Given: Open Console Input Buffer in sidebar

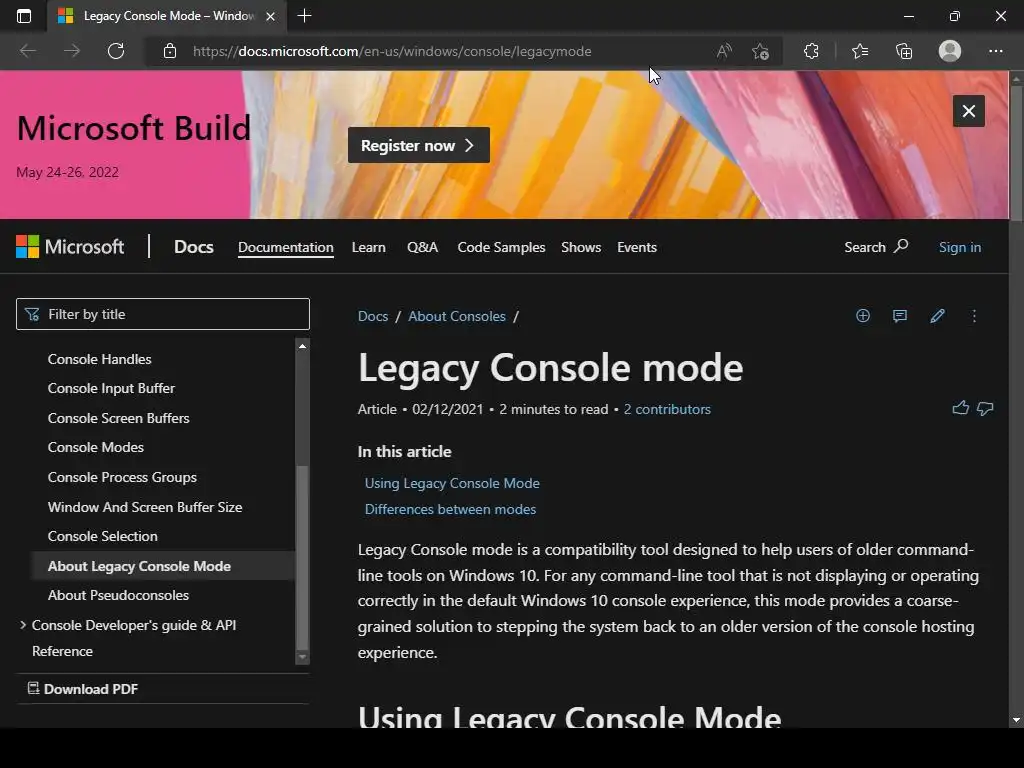Looking at the screenshot, I should tap(111, 388).
